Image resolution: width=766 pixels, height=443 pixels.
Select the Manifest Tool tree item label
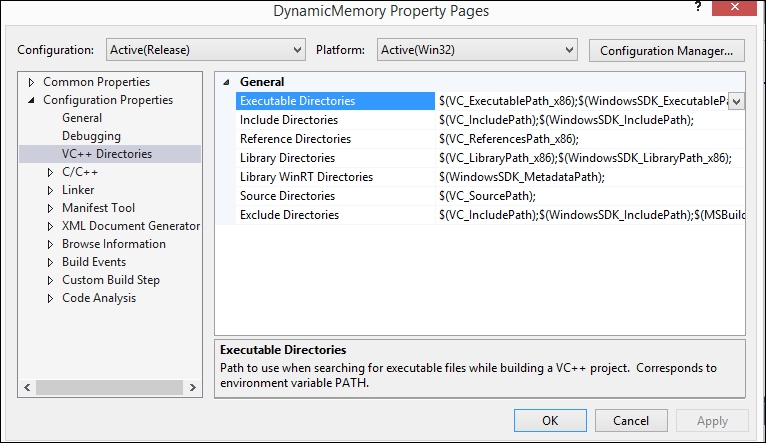click(98, 208)
